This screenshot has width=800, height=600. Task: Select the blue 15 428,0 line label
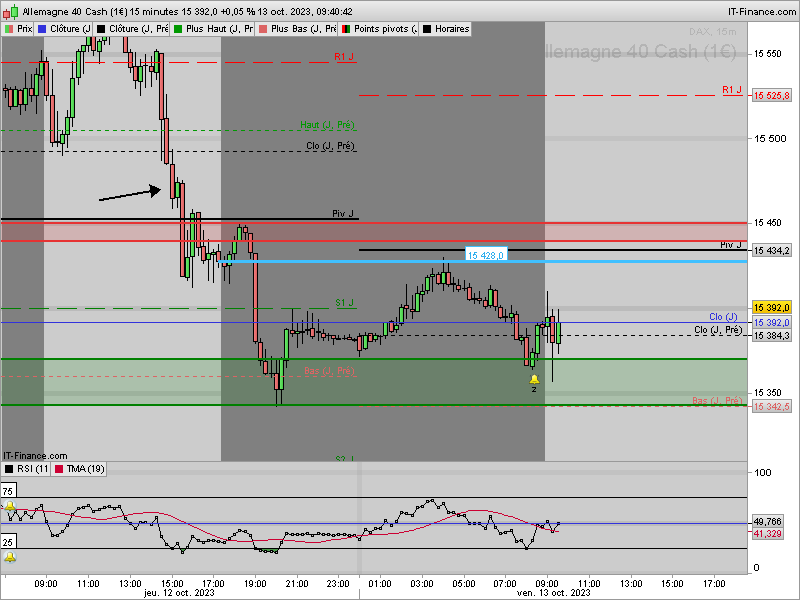click(486, 255)
